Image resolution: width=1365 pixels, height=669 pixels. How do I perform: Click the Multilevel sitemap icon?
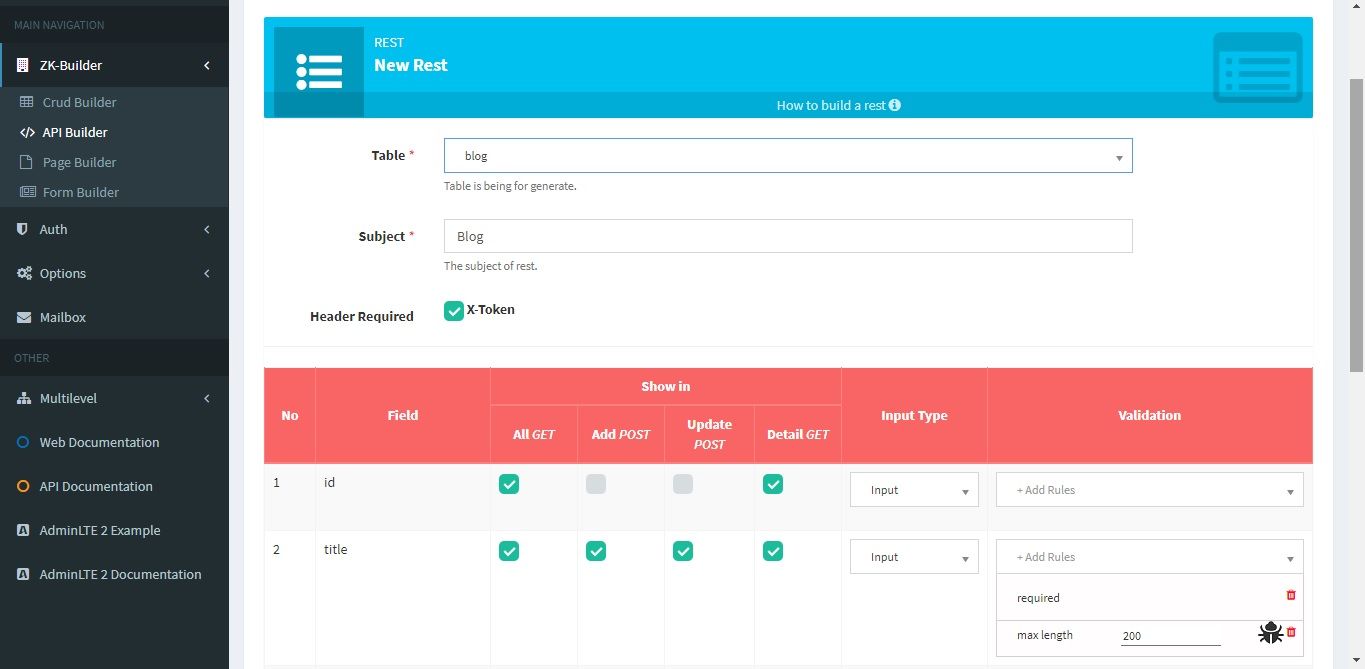coord(23,398)
